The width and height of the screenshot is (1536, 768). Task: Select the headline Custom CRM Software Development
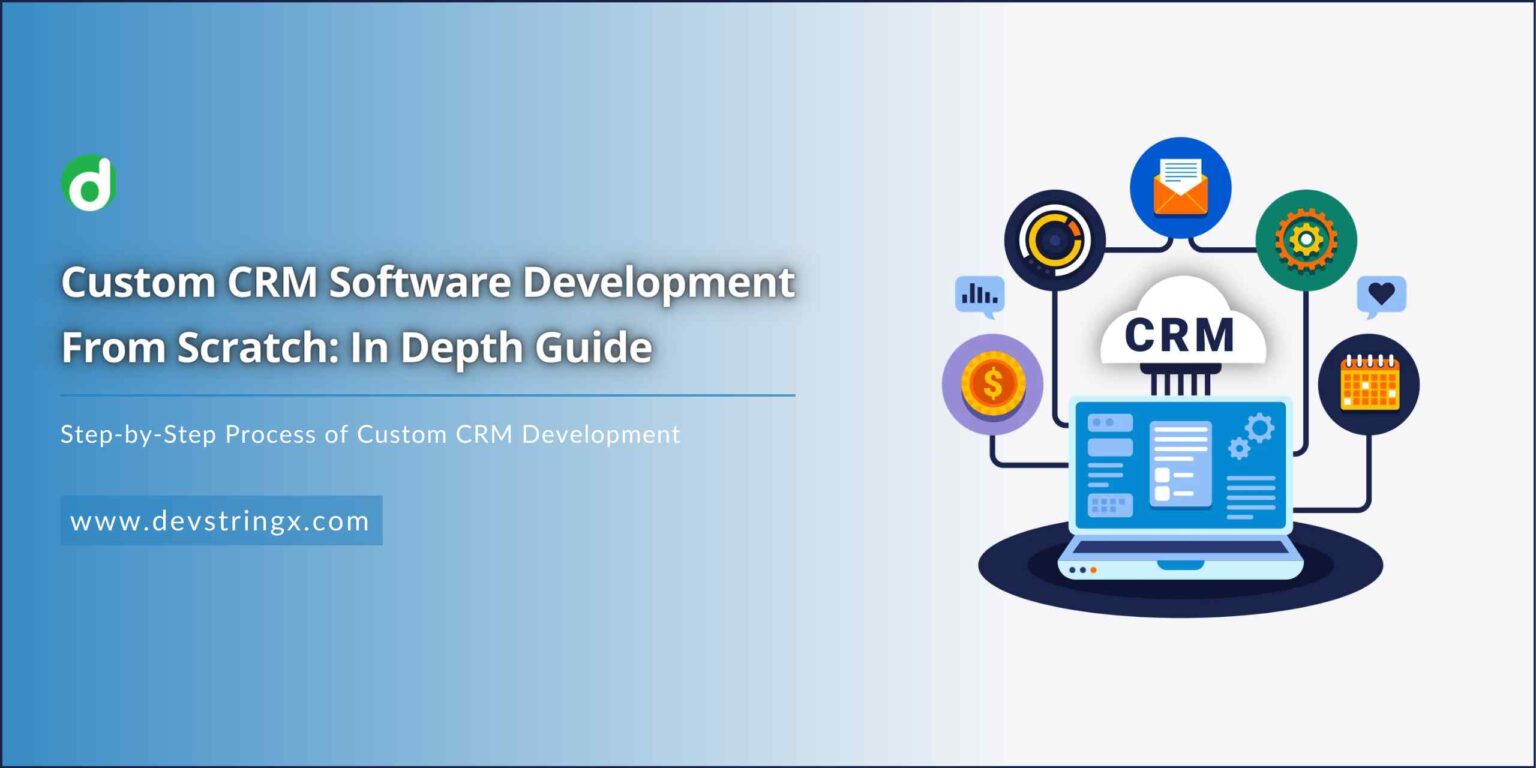point(428,283)
